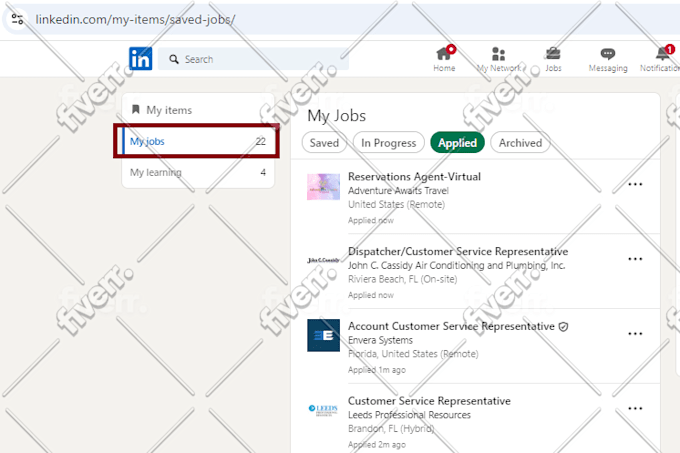Click the John C. Cassidy company logo
This screenshot has height=453, width=680.
pyautogui.click(x=324, y=260)
